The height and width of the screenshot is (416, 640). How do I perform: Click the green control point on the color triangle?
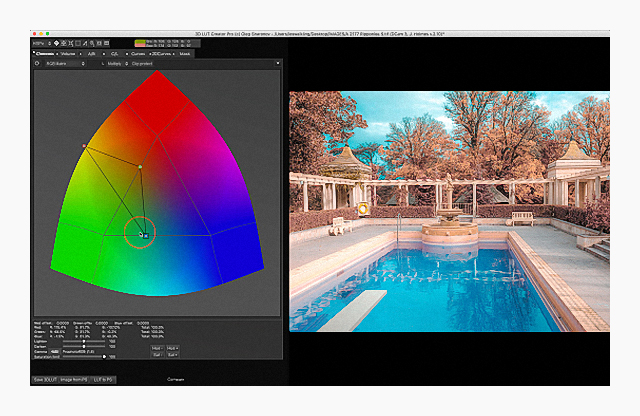140,167
